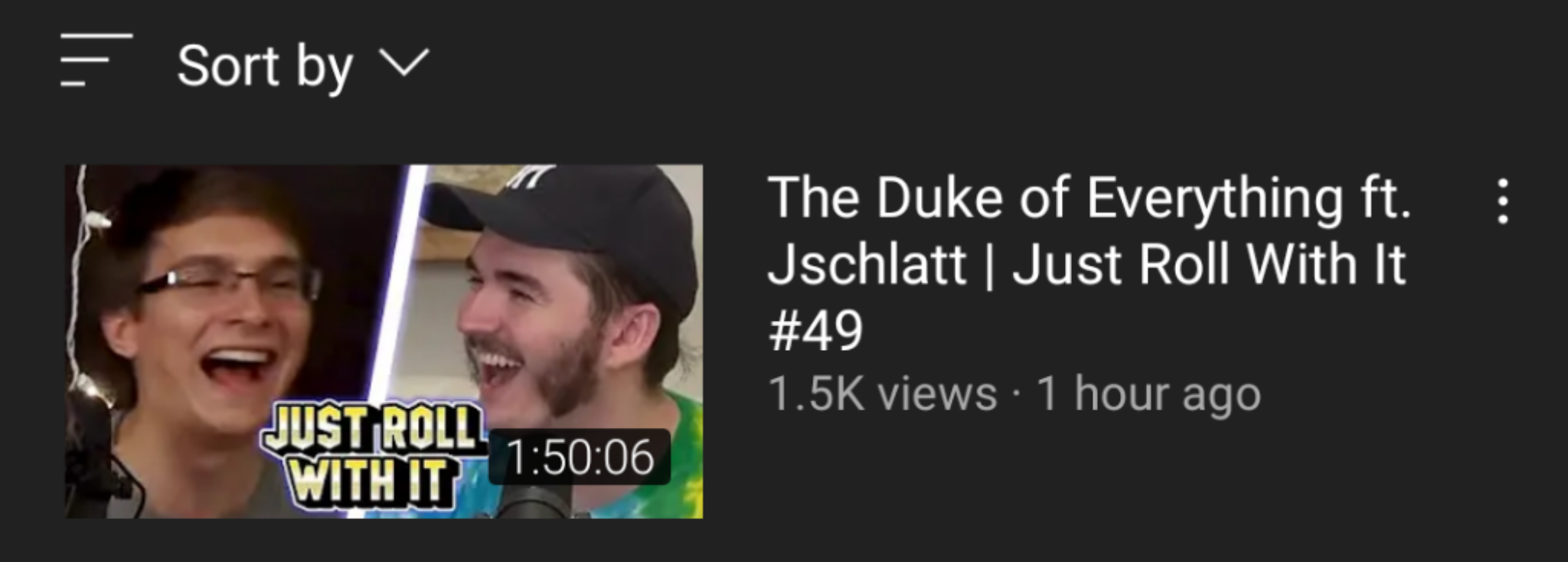
Task: Open the three-dot video options menu
Action: [1503, 201]
